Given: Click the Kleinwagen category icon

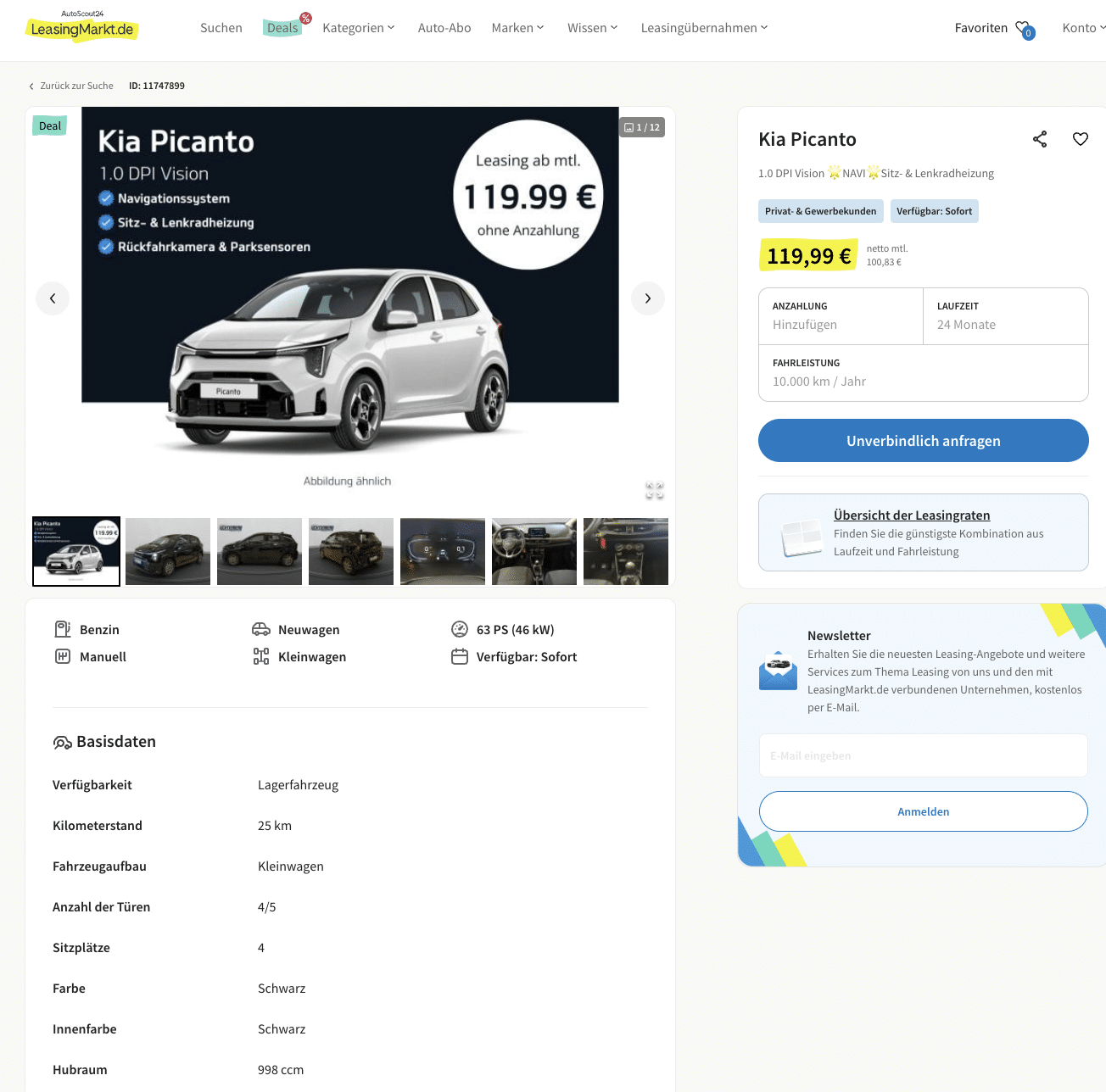Looking at the screenshot, I should [261, 656].
